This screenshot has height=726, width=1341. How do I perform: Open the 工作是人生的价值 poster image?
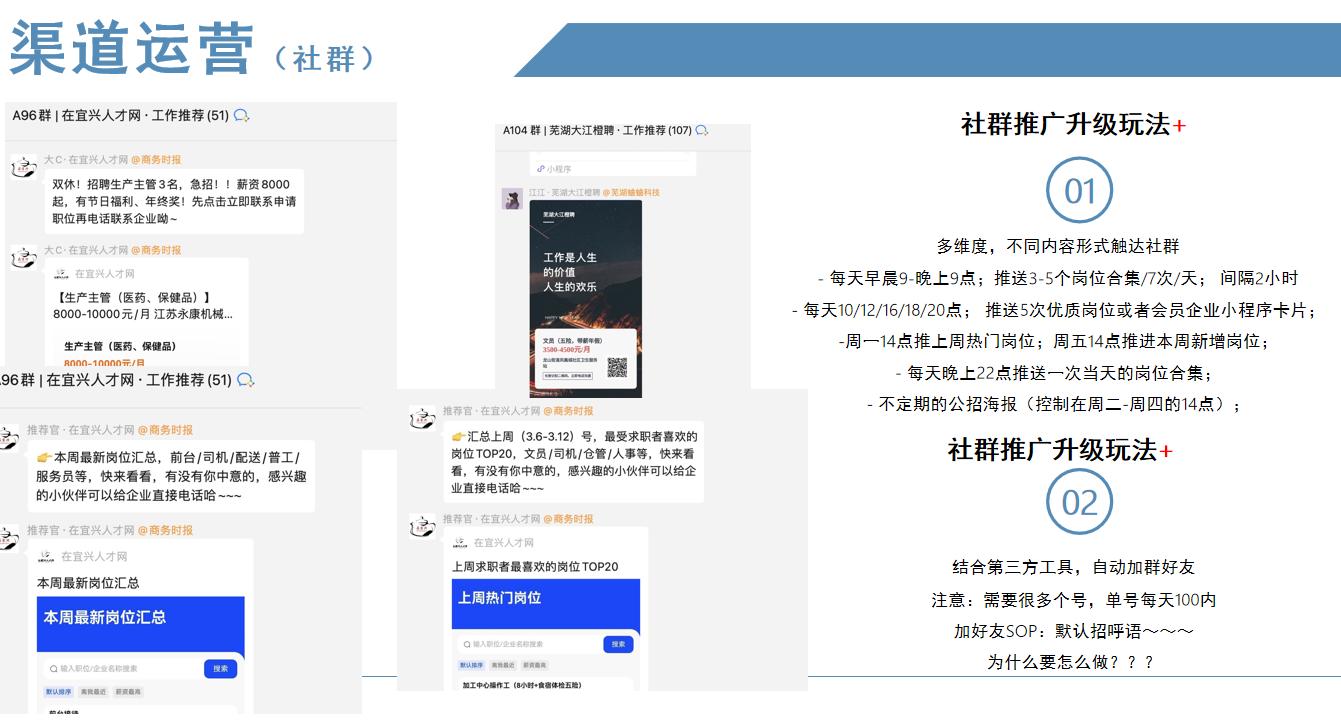pos(585,299)
